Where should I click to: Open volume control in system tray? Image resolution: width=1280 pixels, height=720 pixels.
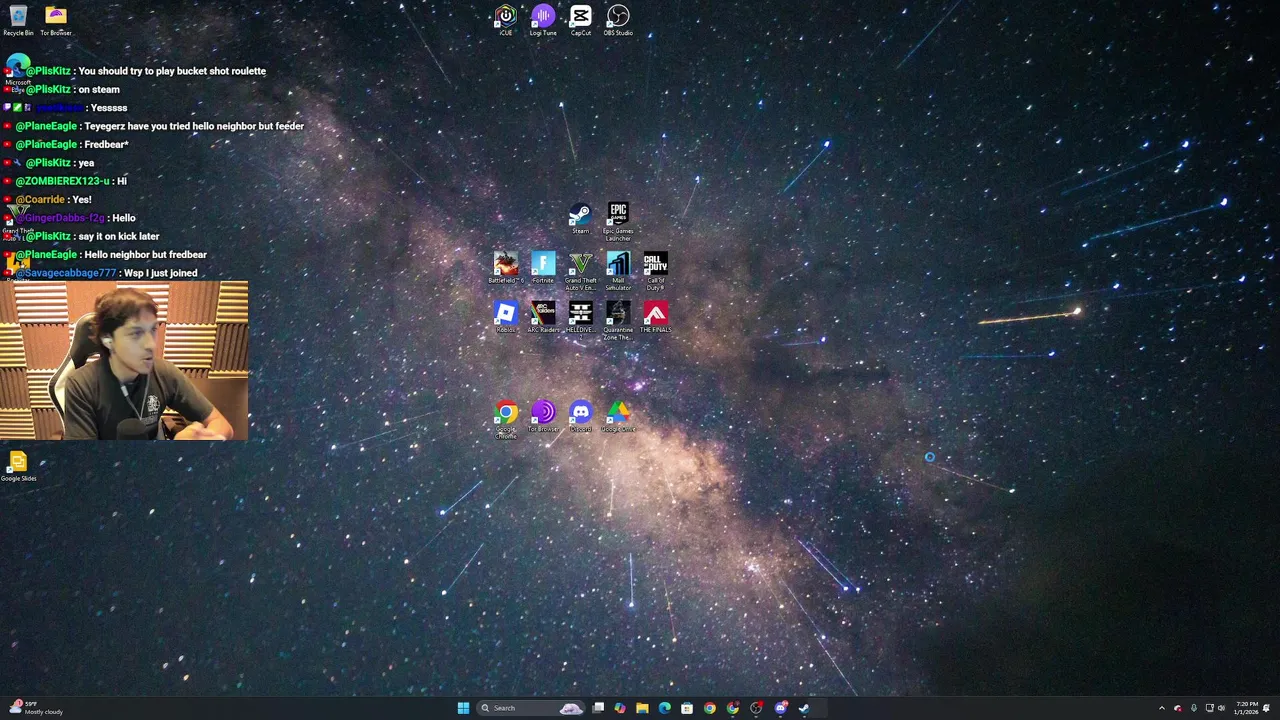(1221, 708)
